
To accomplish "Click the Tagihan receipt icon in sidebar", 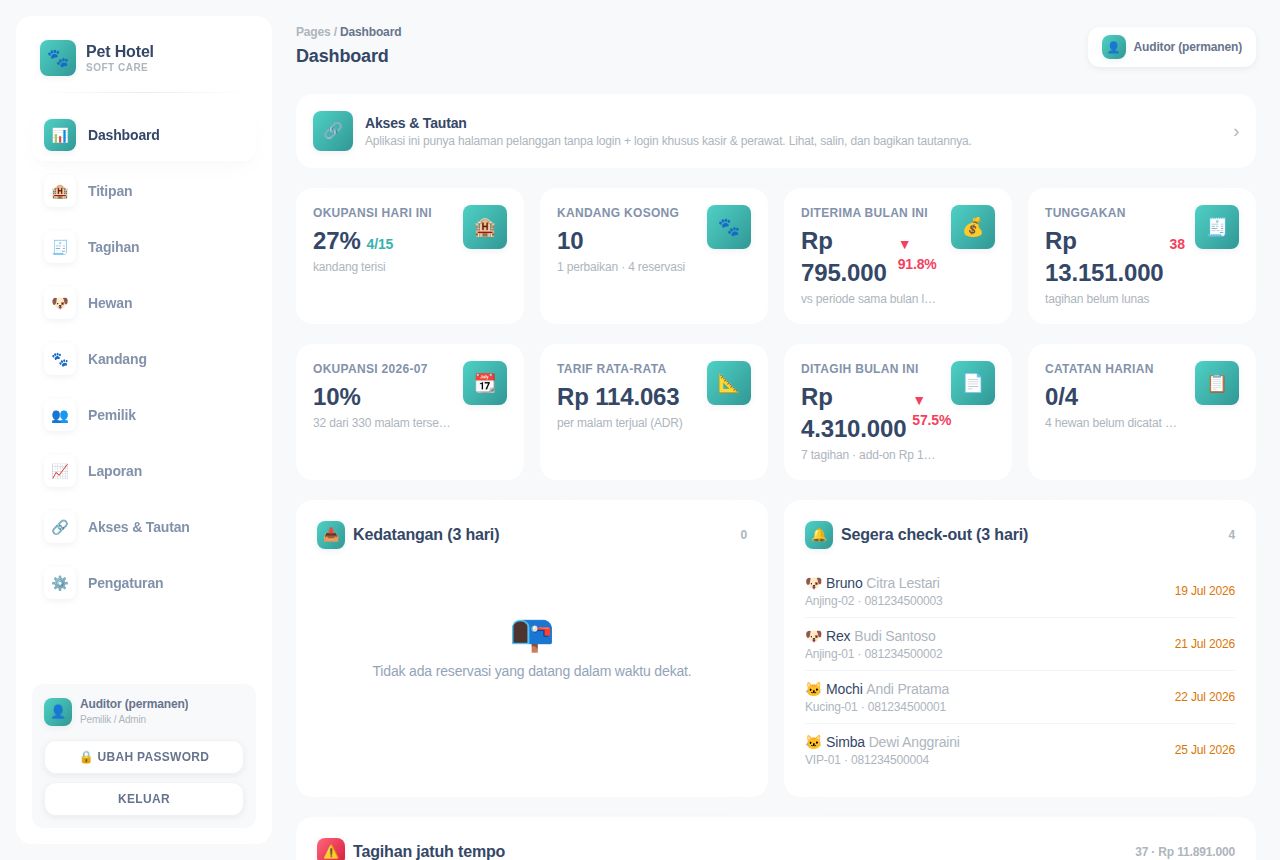I will (60, 247).
